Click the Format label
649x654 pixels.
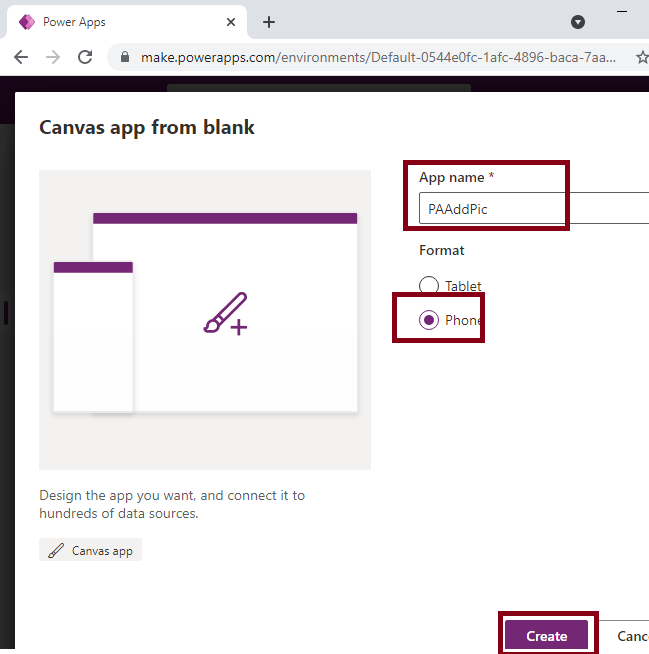[x=441, y=250]
